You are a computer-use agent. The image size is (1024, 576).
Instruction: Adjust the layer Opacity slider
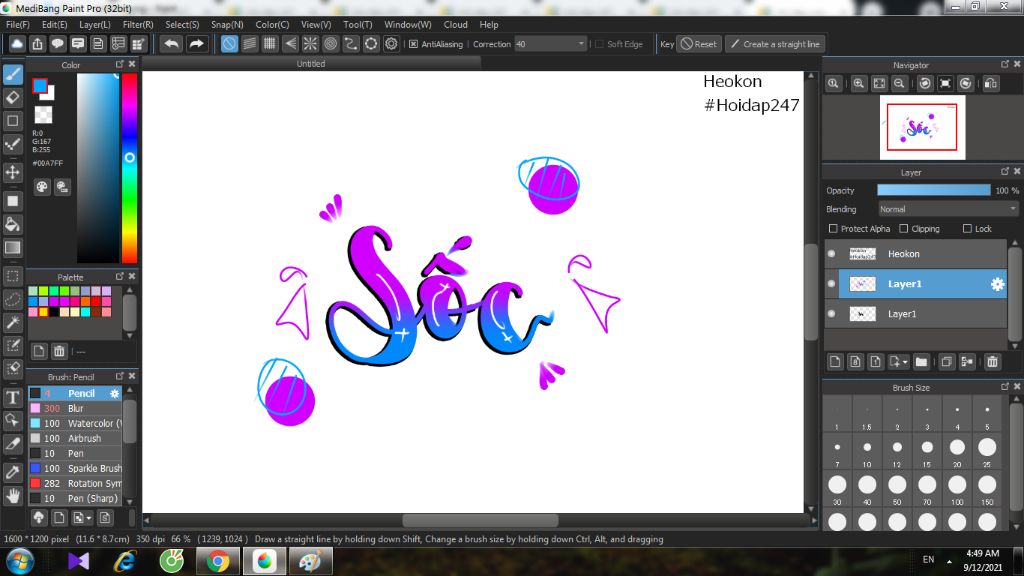(x=933, y=190)
